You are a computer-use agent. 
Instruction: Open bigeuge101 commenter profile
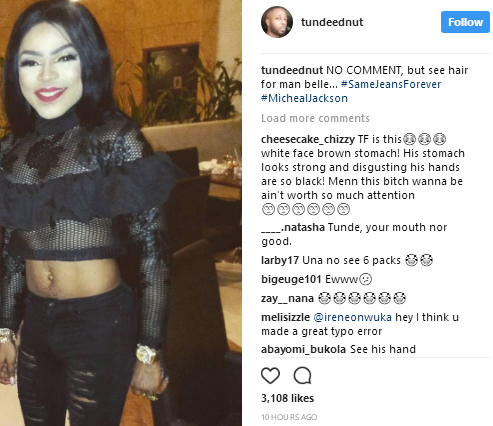(291, 279)
